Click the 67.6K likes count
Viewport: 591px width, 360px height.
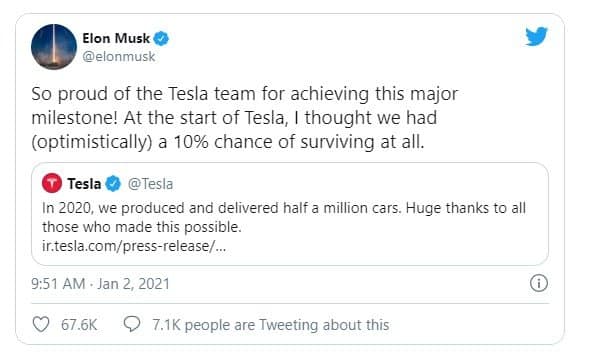tap(79, 325)
